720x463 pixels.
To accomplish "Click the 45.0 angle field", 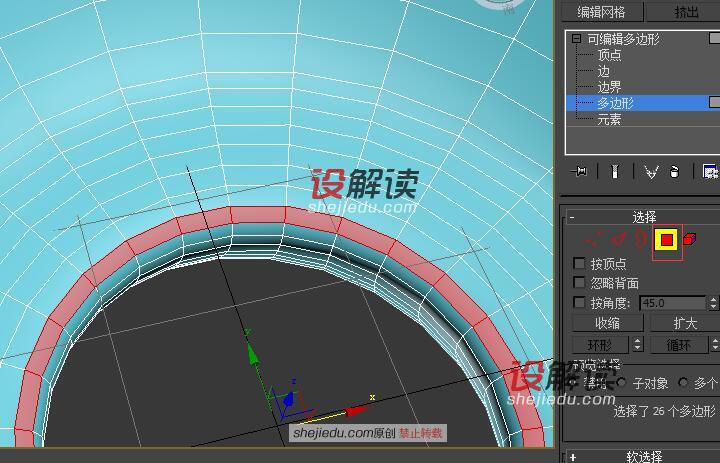I will pyautogui.click(x=672, y=303).
